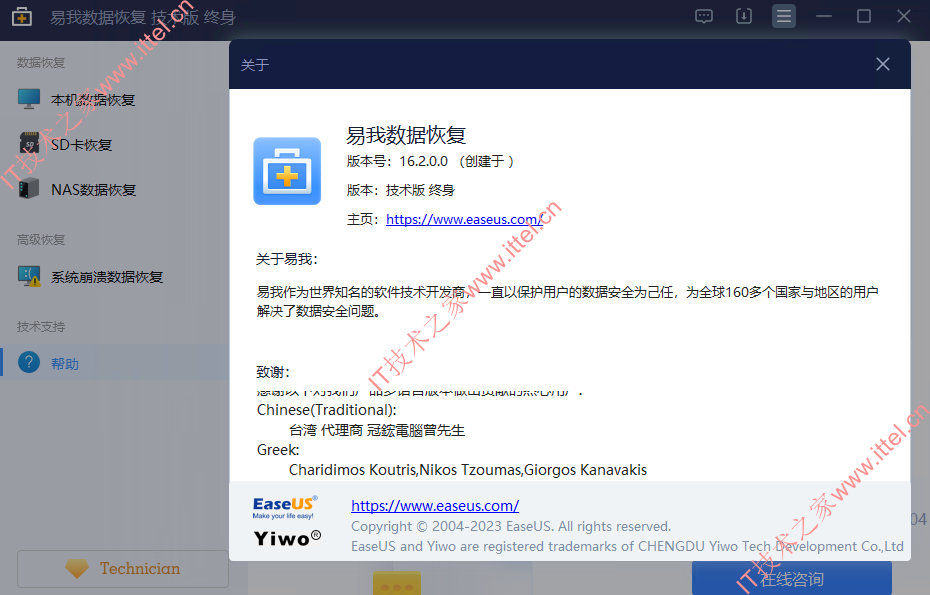
Task: Click the 关于易我: label
Action: click(287, 259)
